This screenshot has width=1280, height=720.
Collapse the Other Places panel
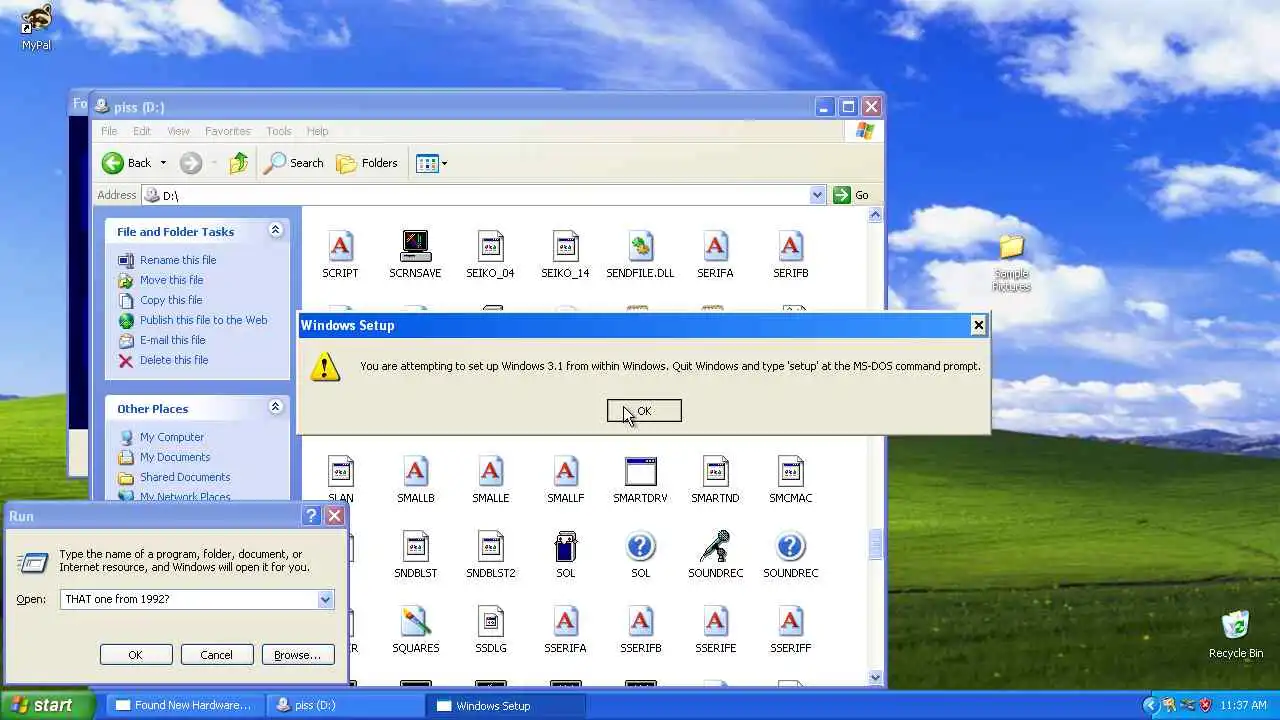[x=275, y=408]
